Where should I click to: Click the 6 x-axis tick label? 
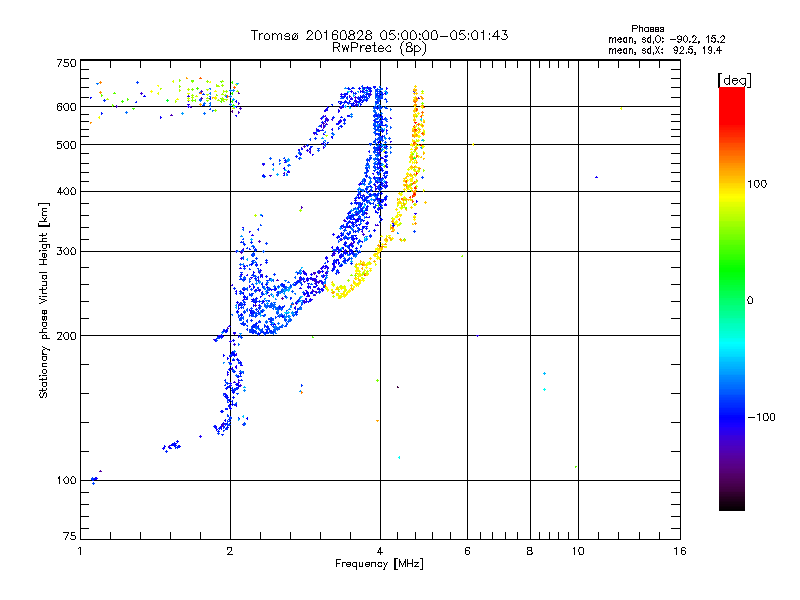(467, 551)
